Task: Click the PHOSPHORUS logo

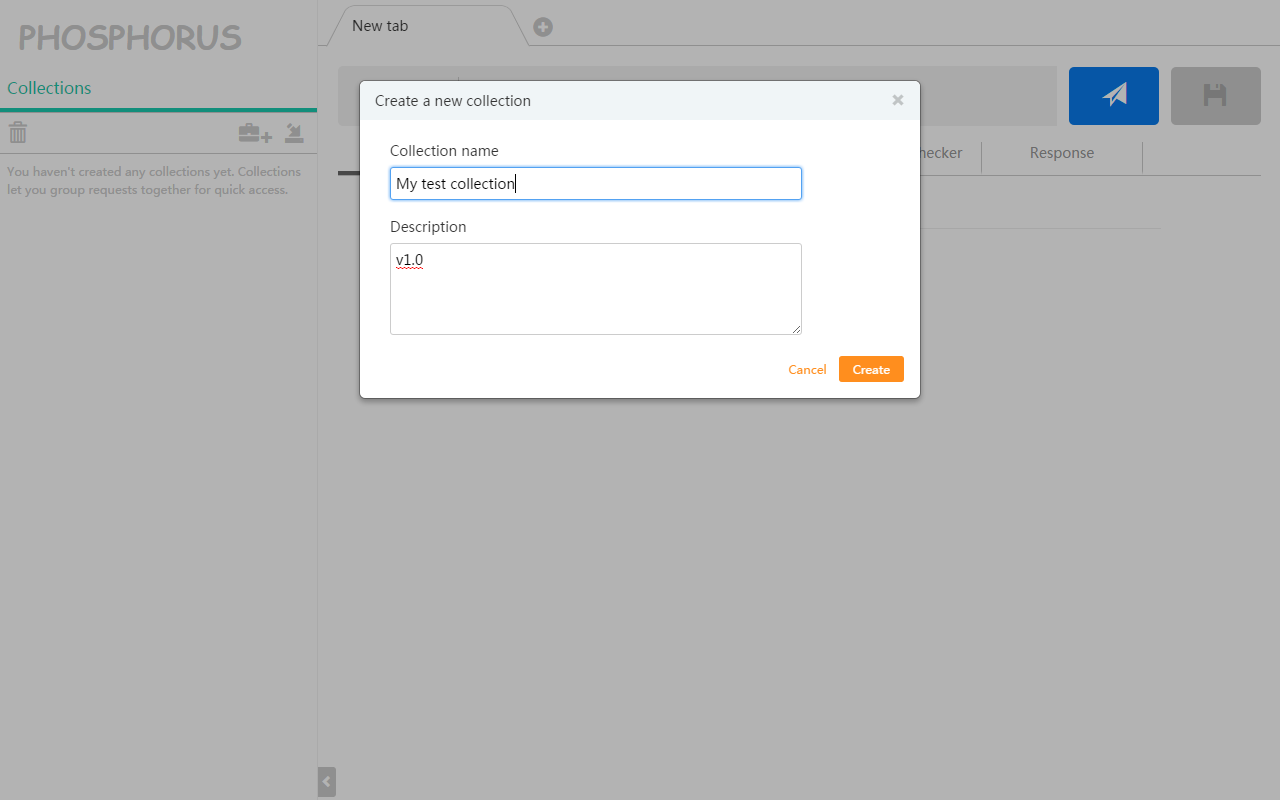Action: (x=130, y=38)
